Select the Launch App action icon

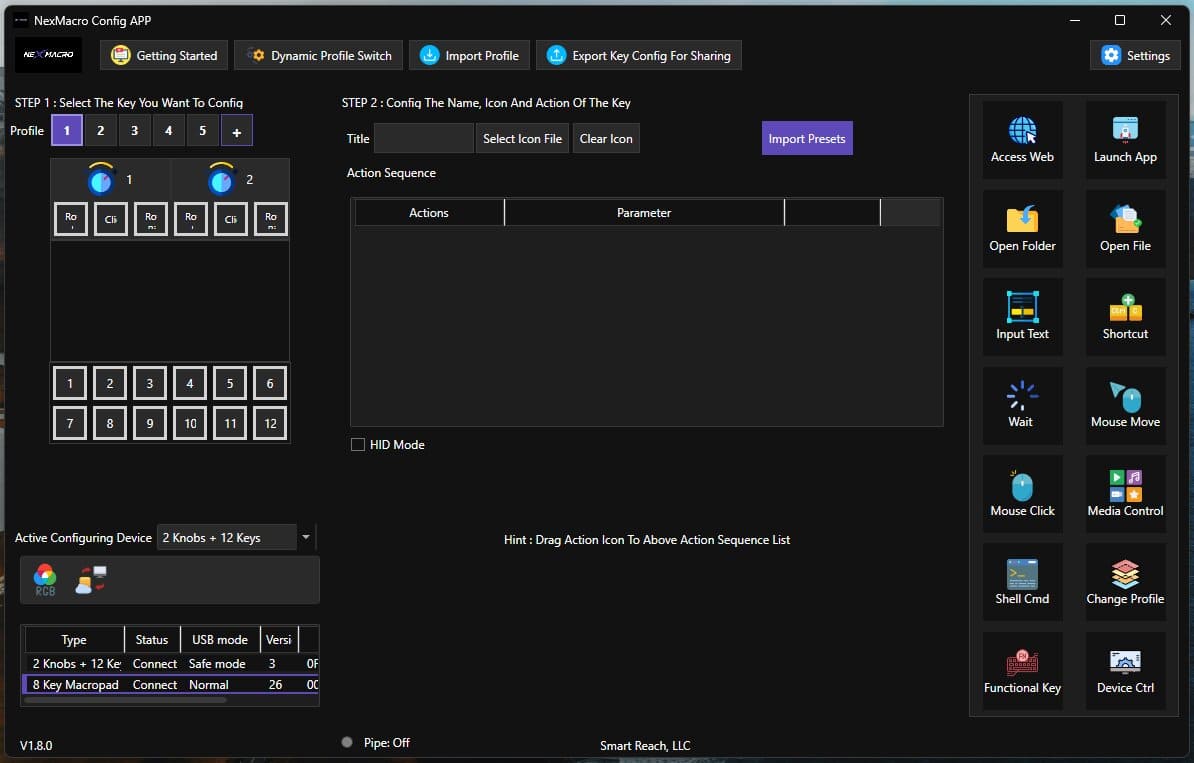point(1125,139)
